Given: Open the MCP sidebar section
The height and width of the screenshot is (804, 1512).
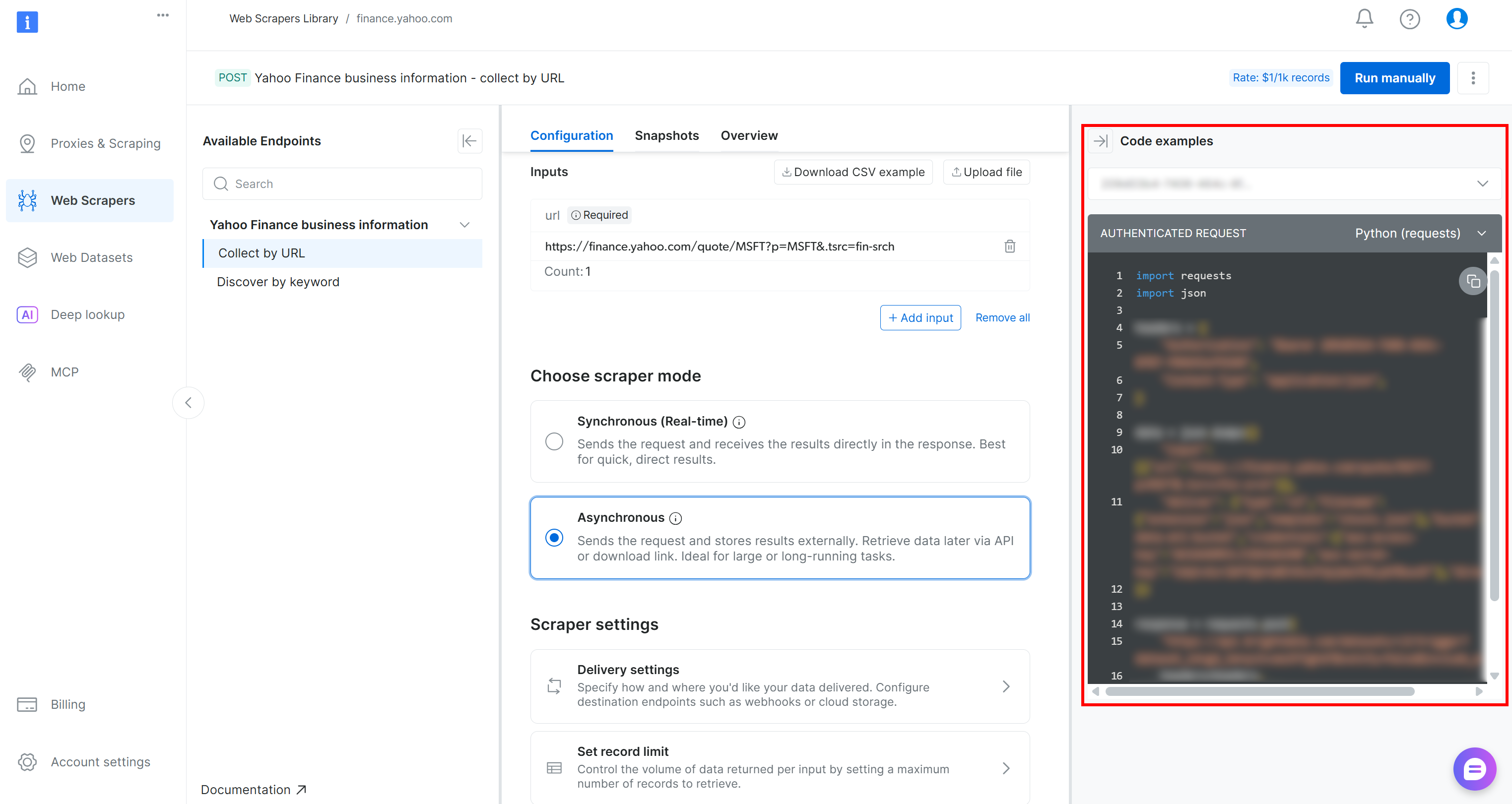Looking at the screenshot, I should 64,371.
